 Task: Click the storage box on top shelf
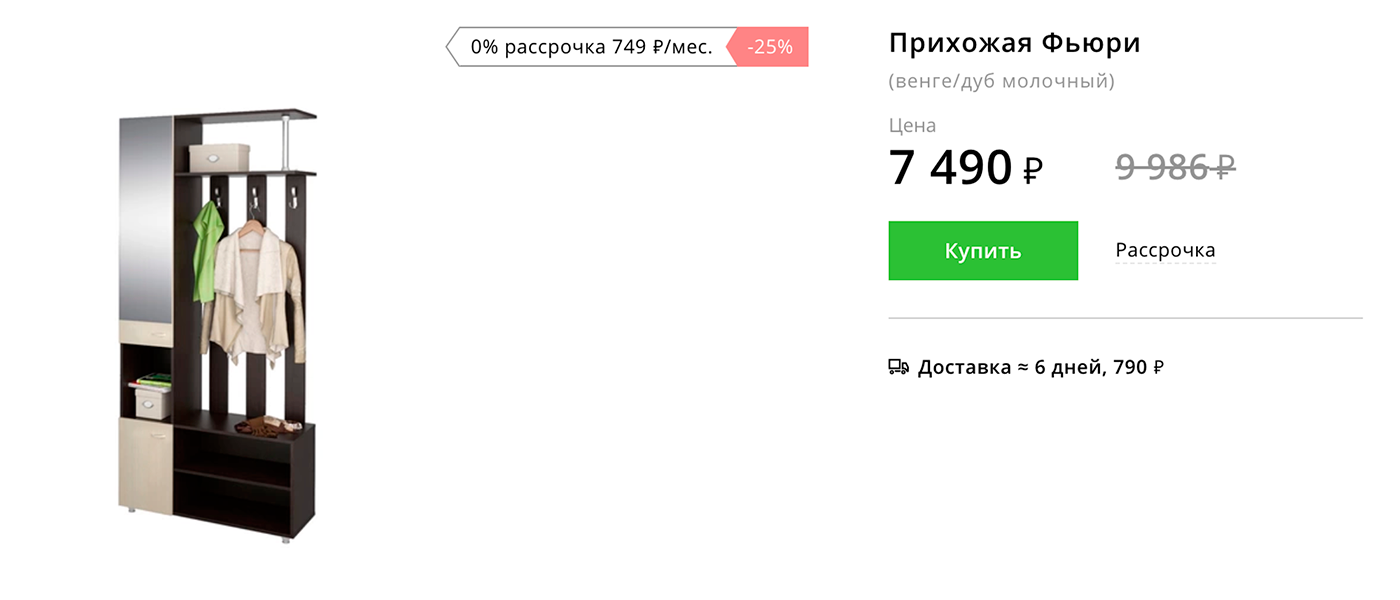click(x=219, y=157)
